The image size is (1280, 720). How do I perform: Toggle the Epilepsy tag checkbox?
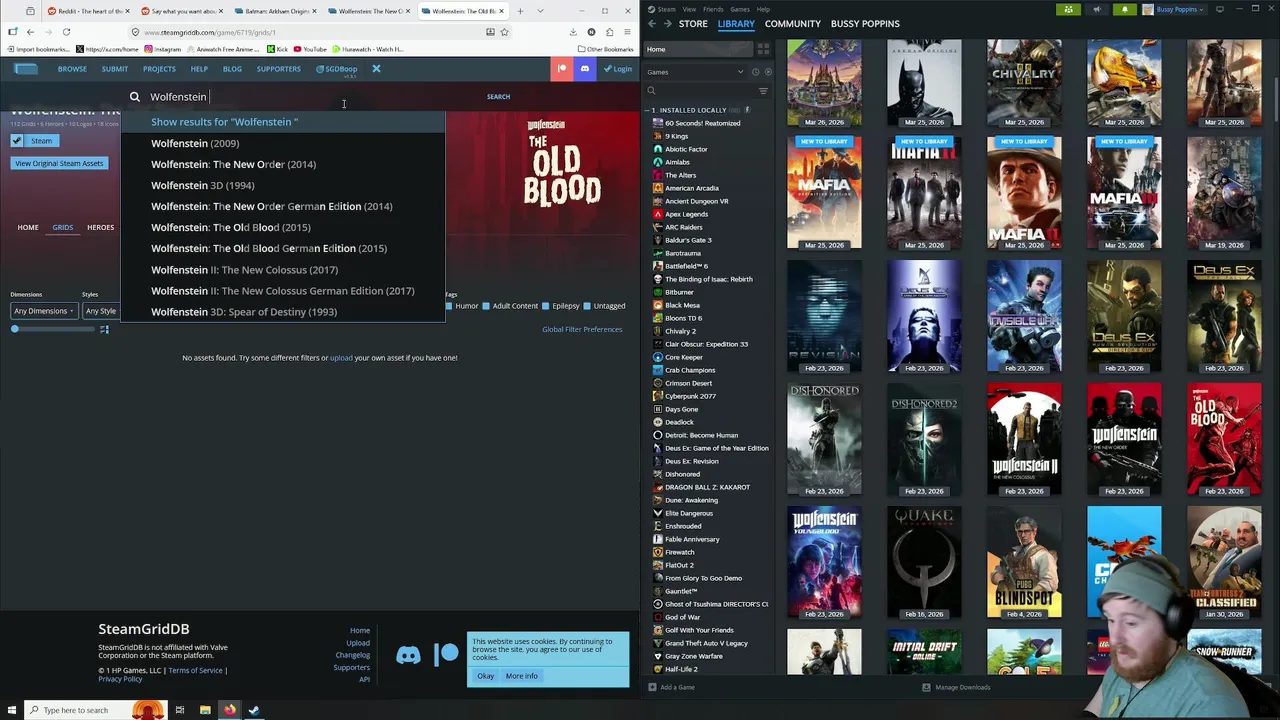(546, 306)
